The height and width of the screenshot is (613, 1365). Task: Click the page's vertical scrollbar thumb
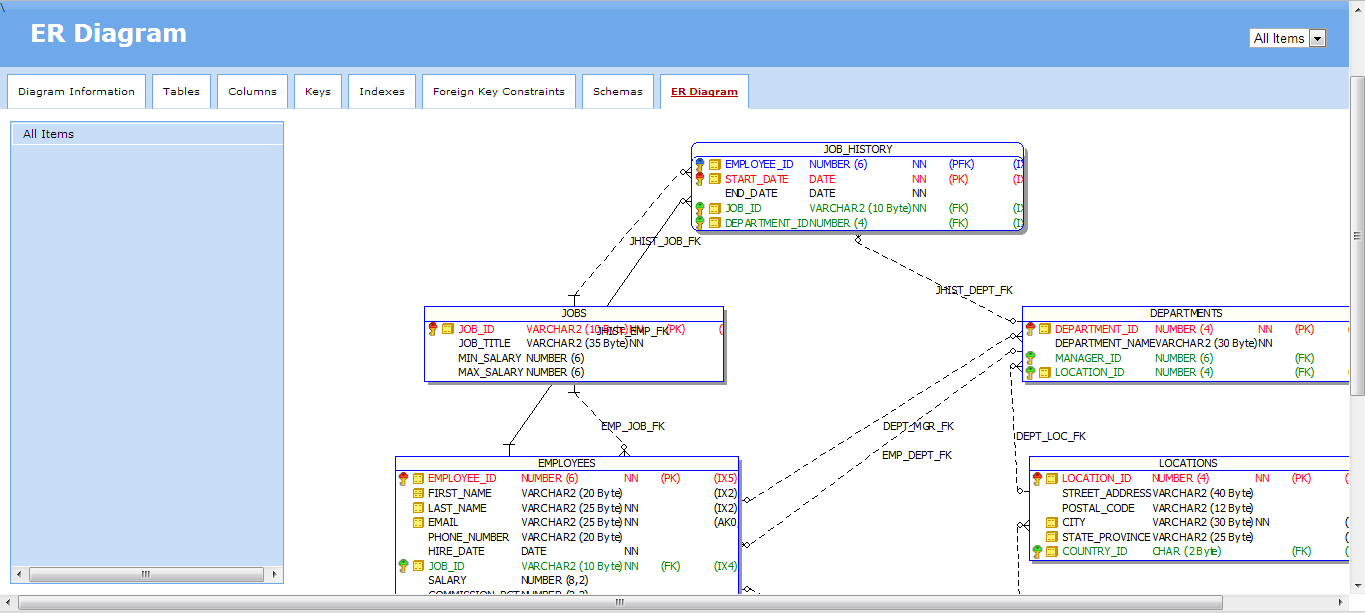(x=1357, y=236)
